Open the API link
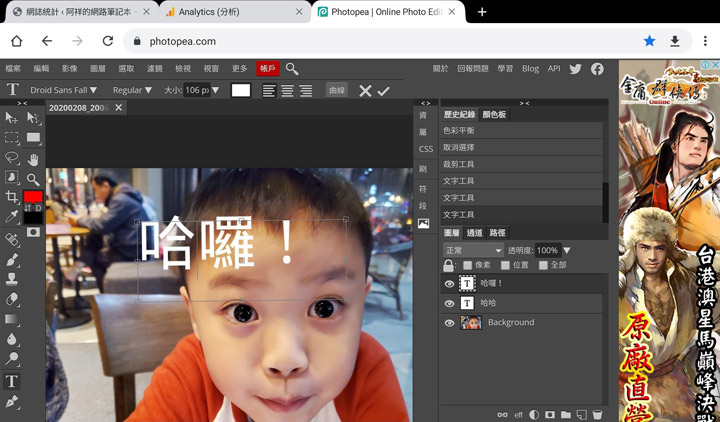Viewport: 720px width, 422px height. (554, 68)
